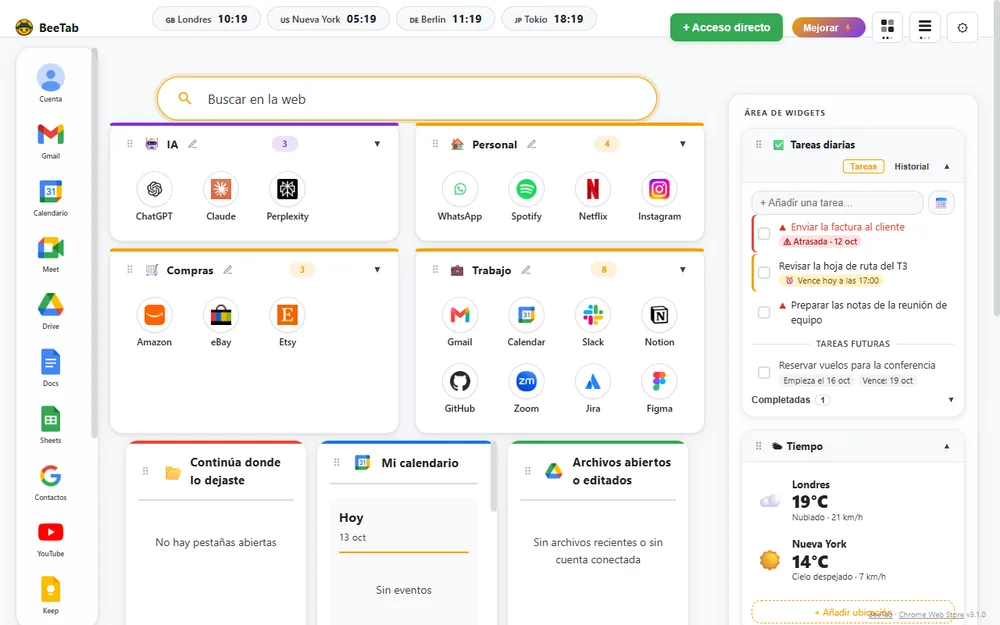This screenshot has height=625, width=1000.
Task: Open Google Drive from the sidebar
Action: point(50,311)
